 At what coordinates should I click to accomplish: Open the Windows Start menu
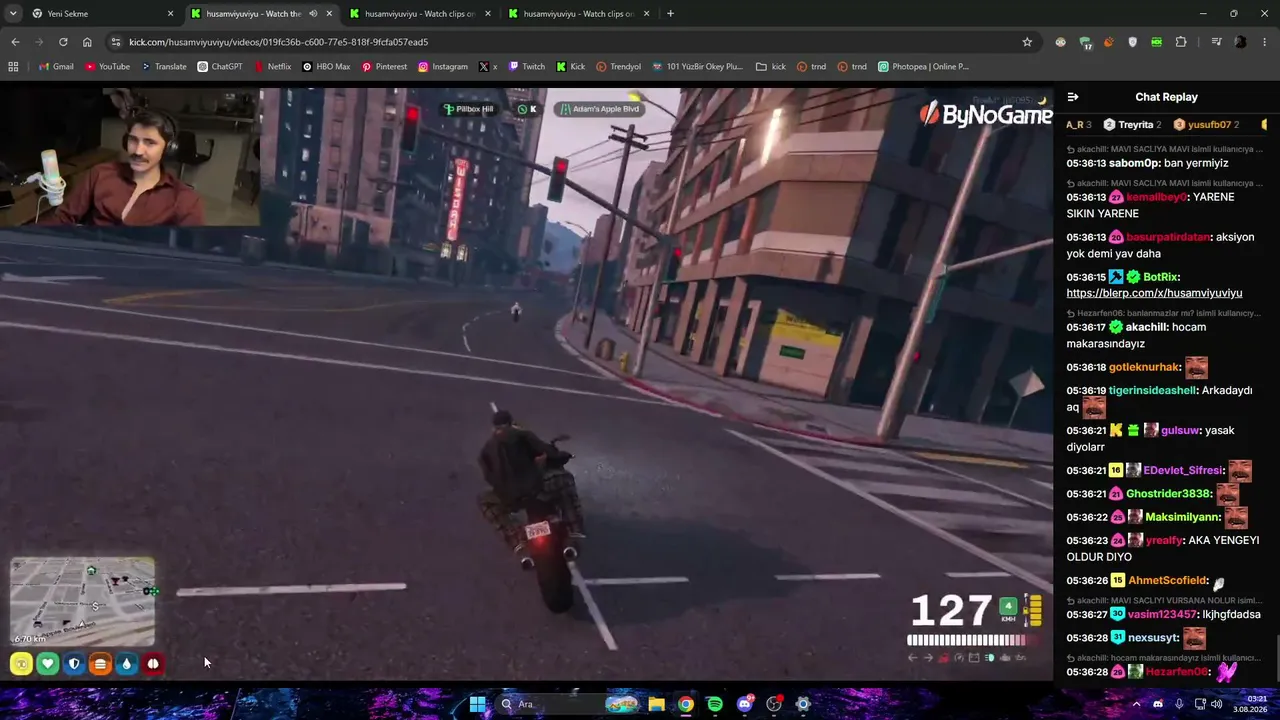coord(478,704)
